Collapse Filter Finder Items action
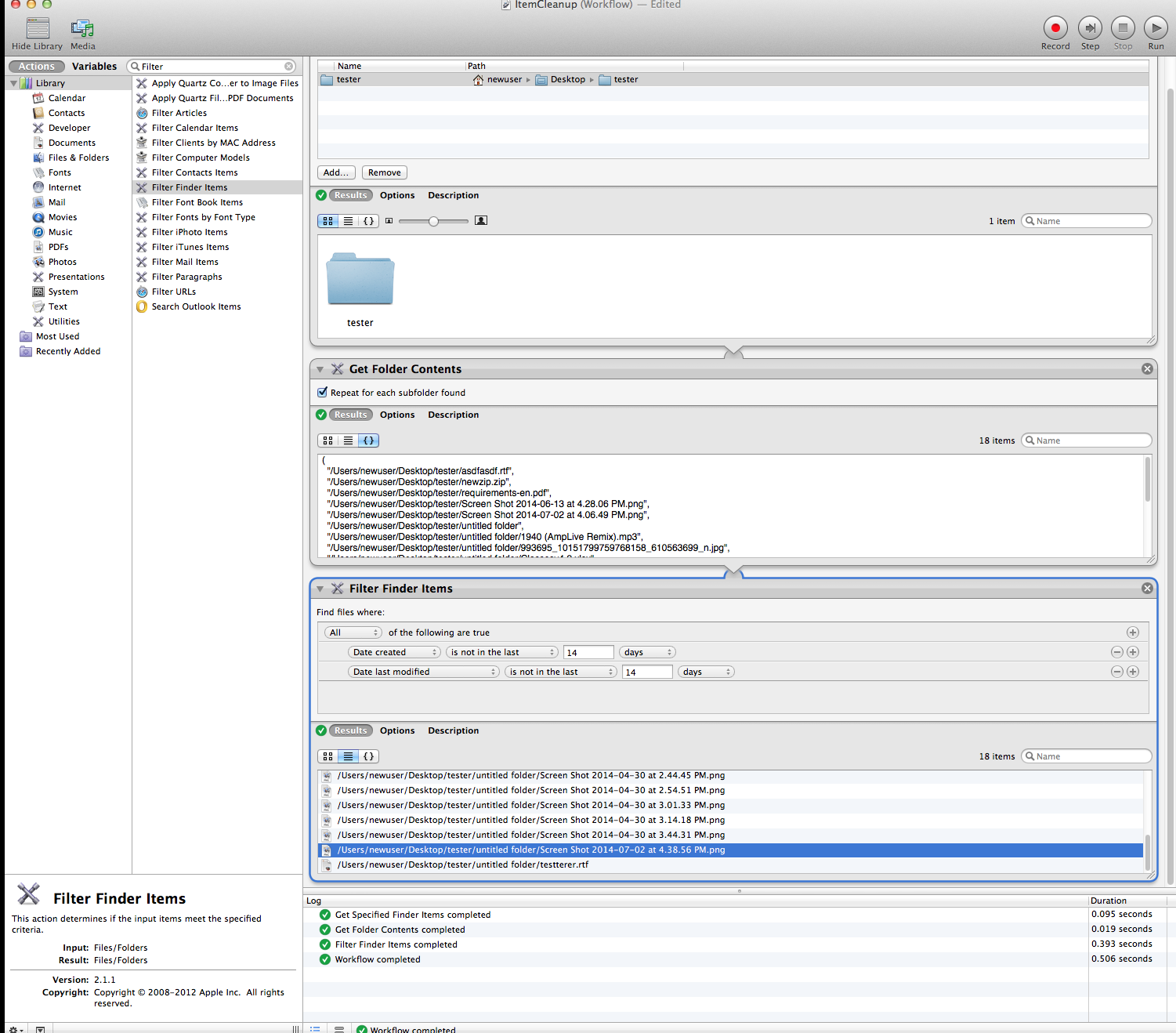 [x=320, y=589]
